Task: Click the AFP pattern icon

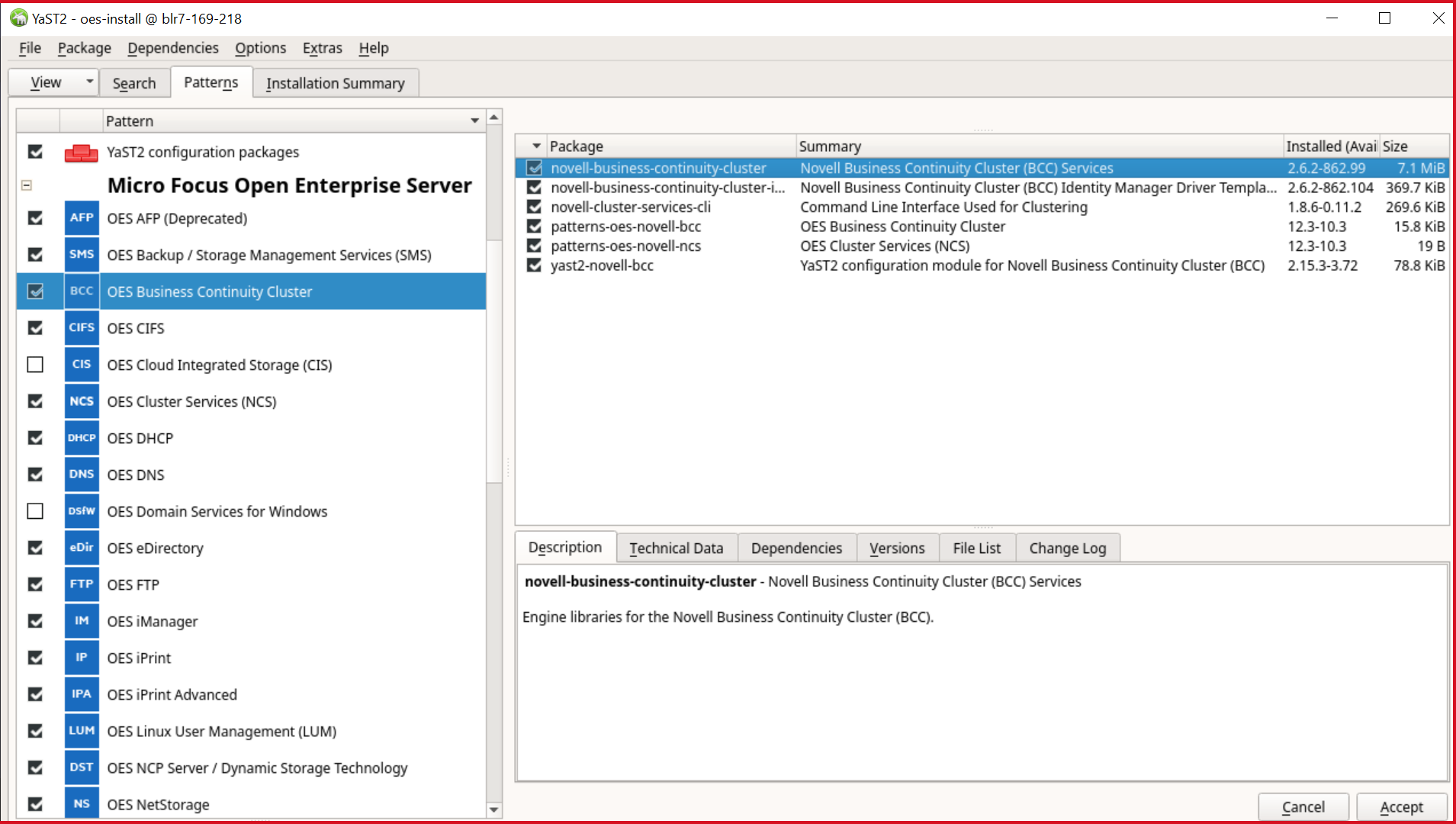Action: (82, 218)
